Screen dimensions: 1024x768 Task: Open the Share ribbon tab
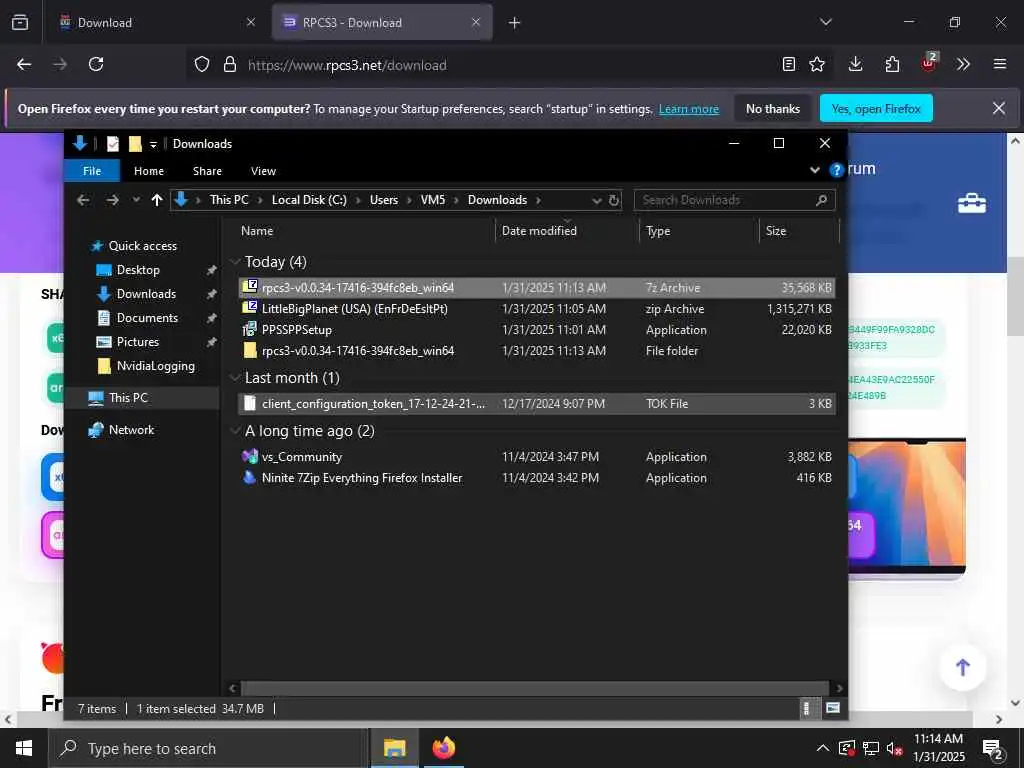point(207,170)
